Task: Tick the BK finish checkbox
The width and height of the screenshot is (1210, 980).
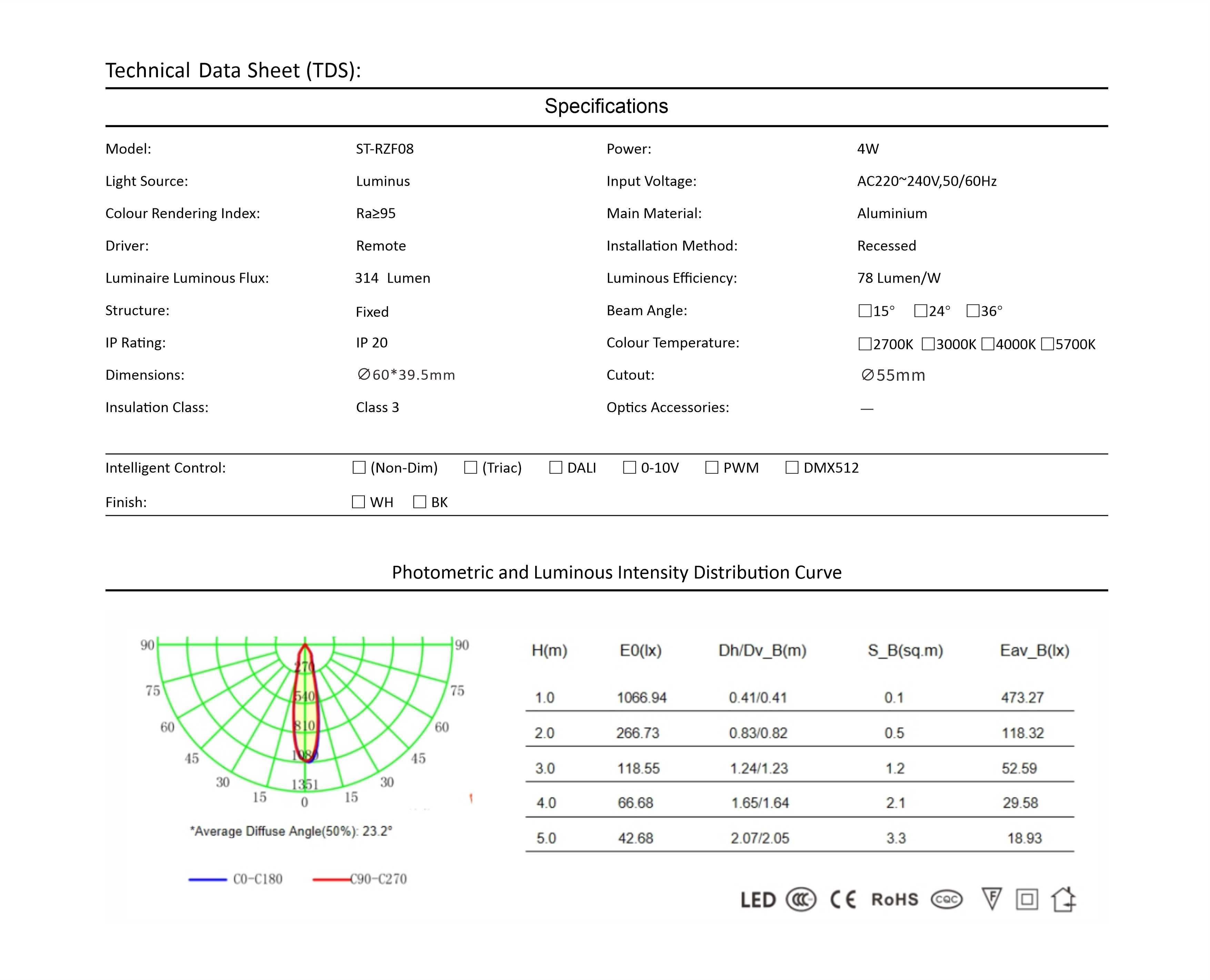Action: tap(419, 502)
